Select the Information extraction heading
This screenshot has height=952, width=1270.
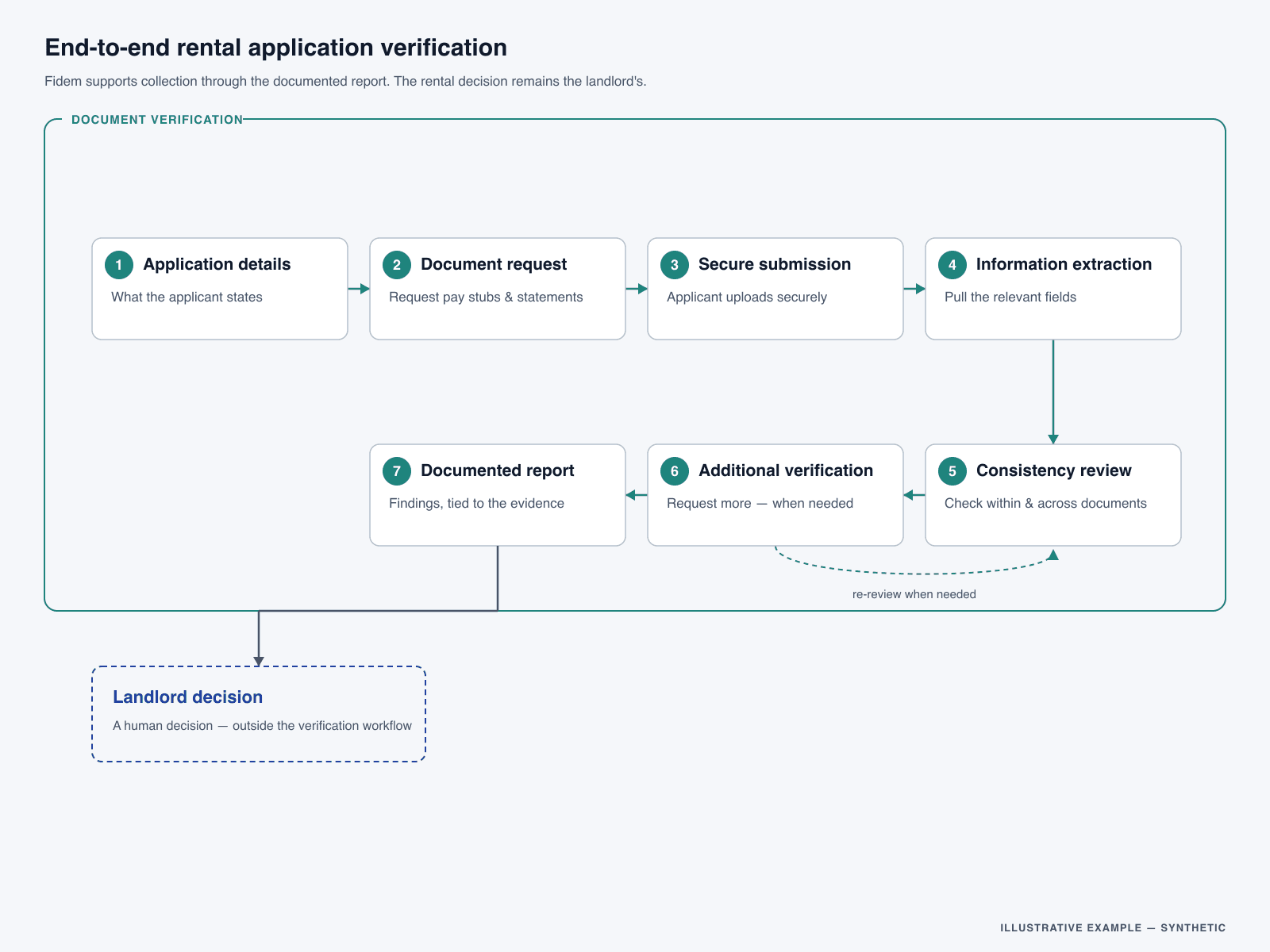(1064, 264)
